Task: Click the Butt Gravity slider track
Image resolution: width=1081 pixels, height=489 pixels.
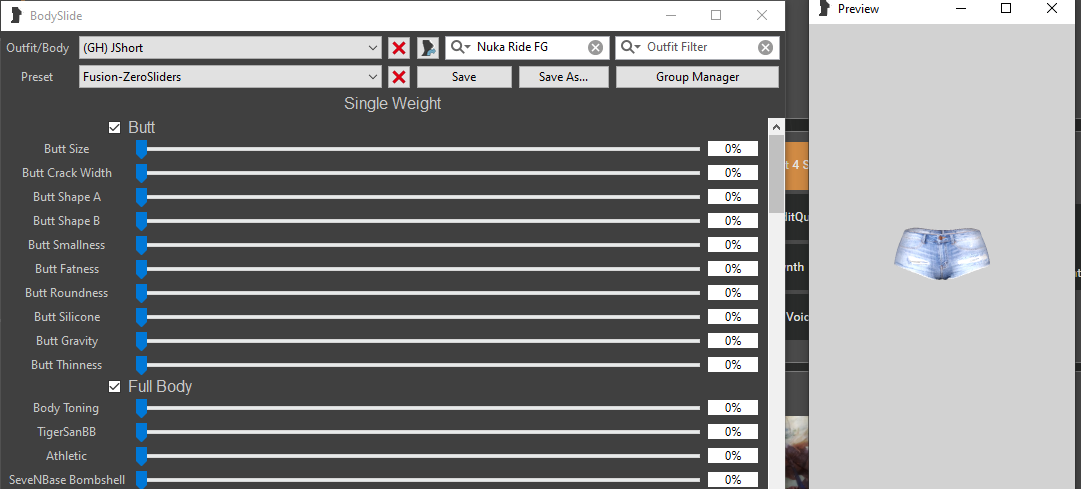Action: pos(418,341)
